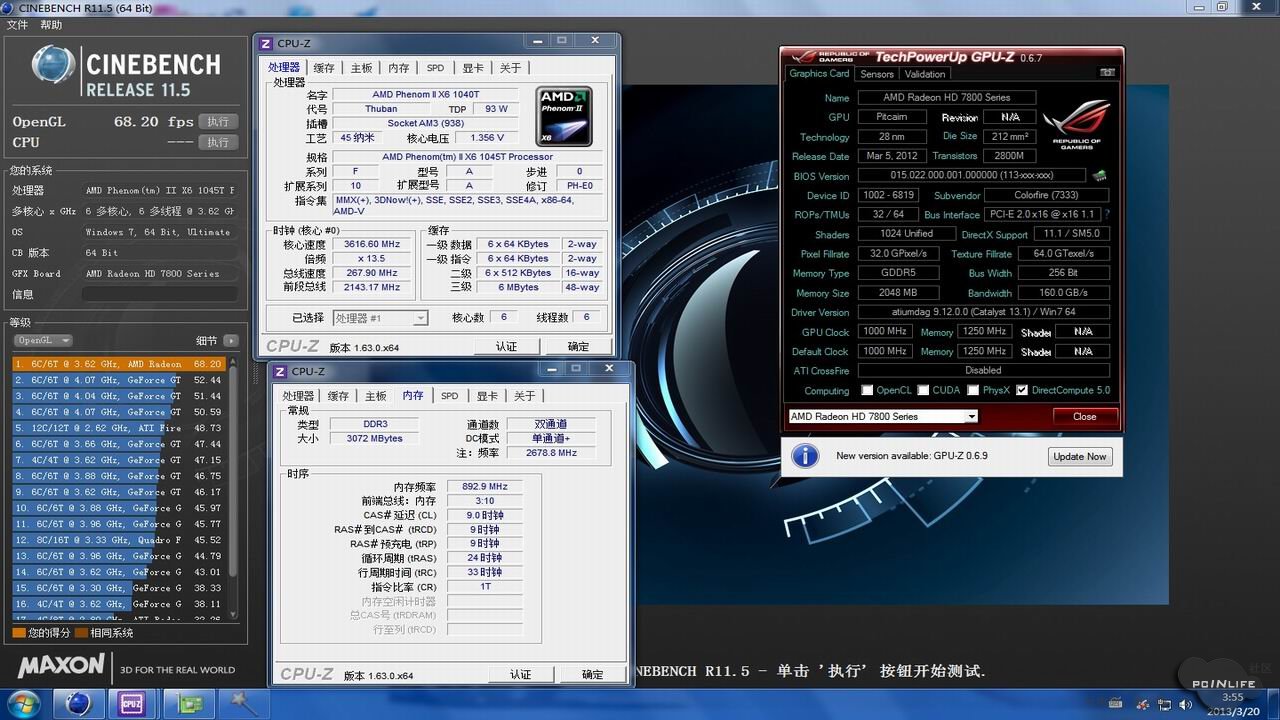This screenshot has width=1280, height=720.
Task: Click the upper CPU-Z window title icon
Action: tap(266, 43)
